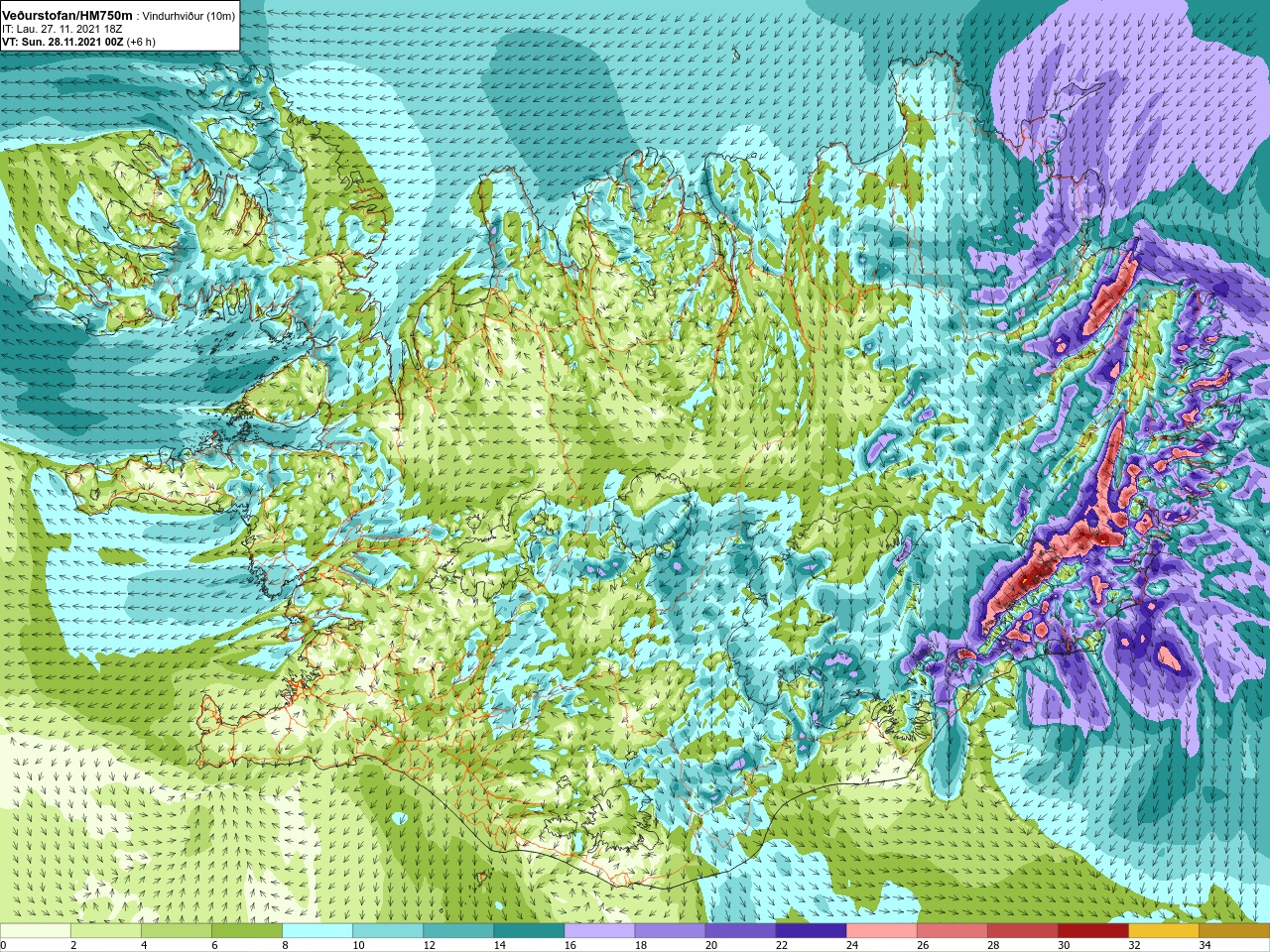
Task: Click the legend scale label '26'
Action: pyautogui.click(x=922, y=945)
